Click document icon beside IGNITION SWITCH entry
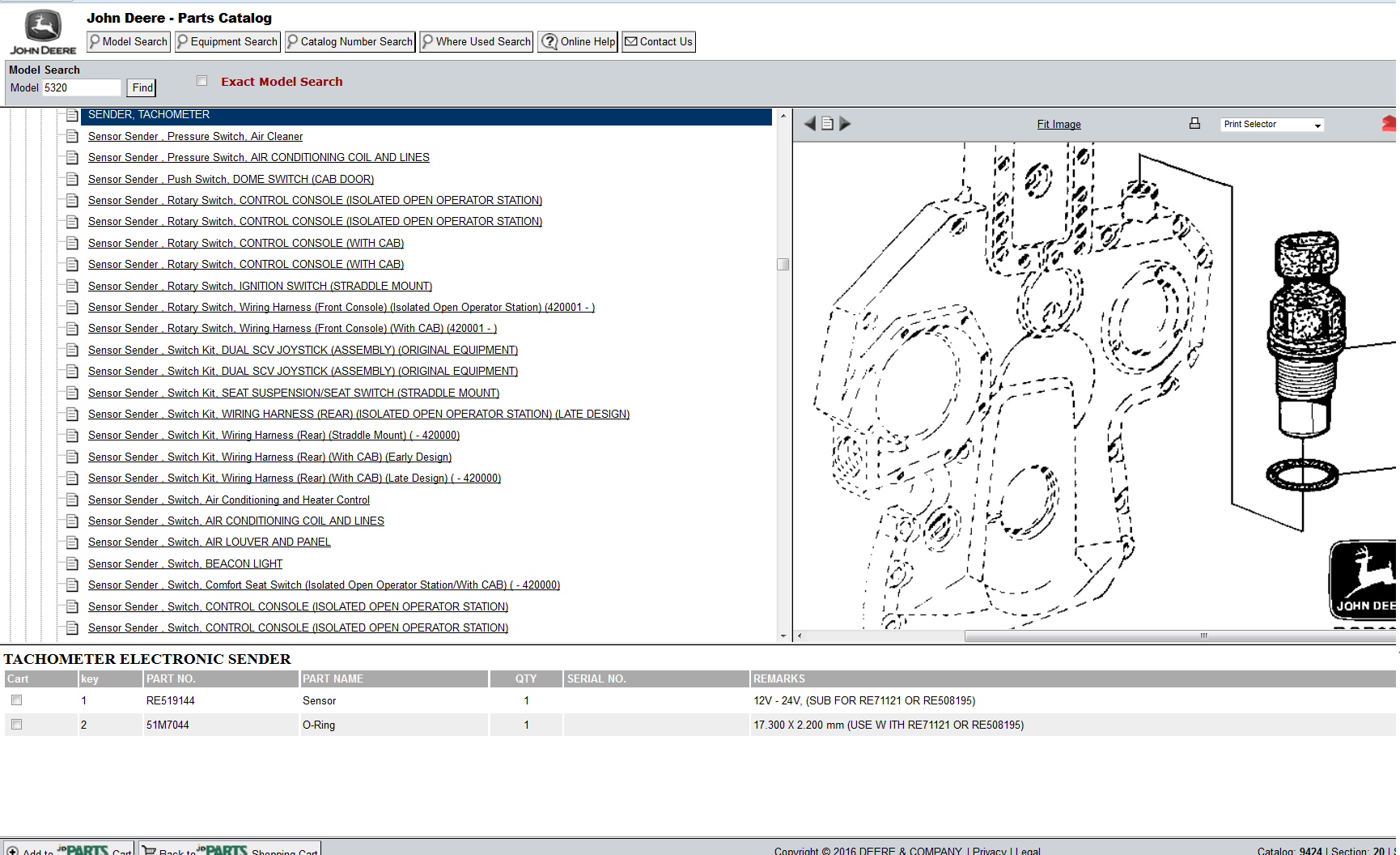The image size is (1400, 855). point(72,287)
